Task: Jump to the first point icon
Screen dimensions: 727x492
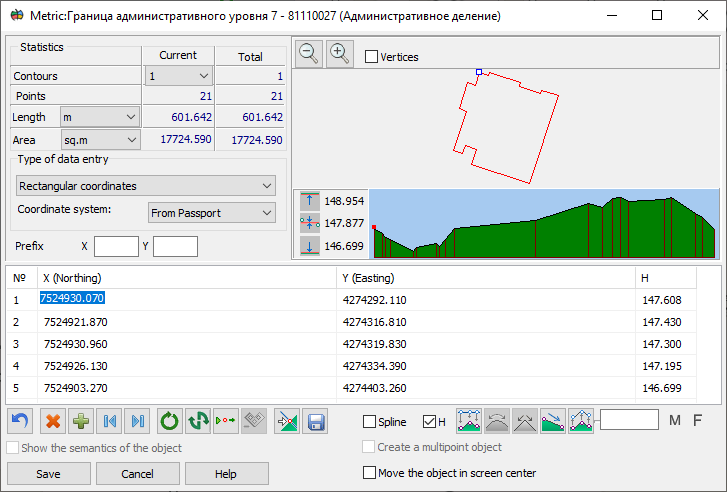Action: (111, 421)
